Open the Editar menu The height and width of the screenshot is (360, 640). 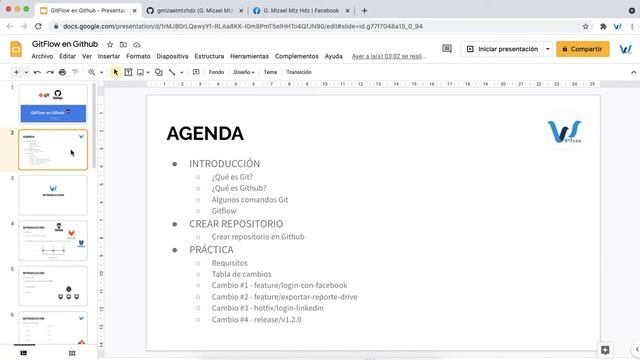coord(67,56)
